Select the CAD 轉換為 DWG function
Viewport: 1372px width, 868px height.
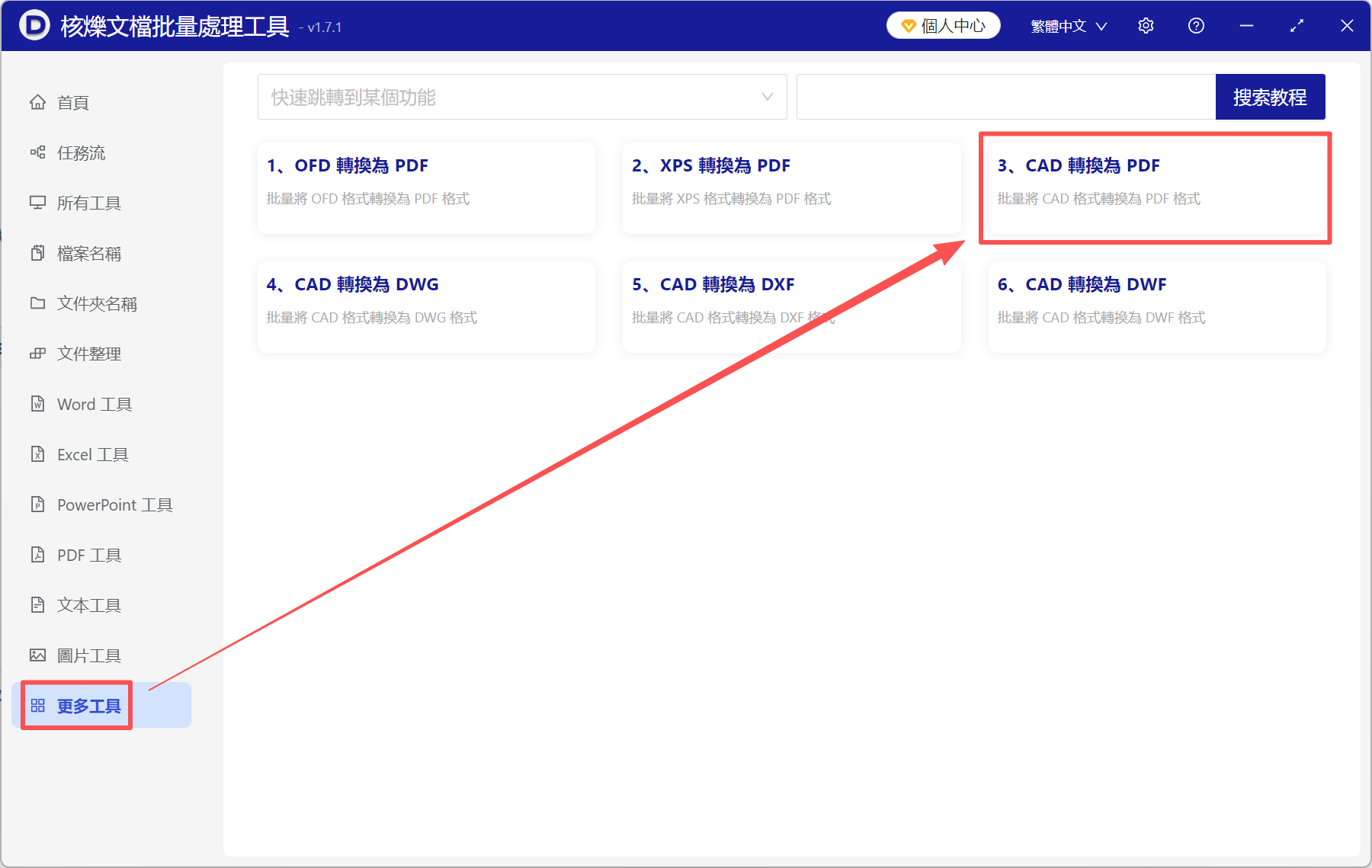[425, 306]
